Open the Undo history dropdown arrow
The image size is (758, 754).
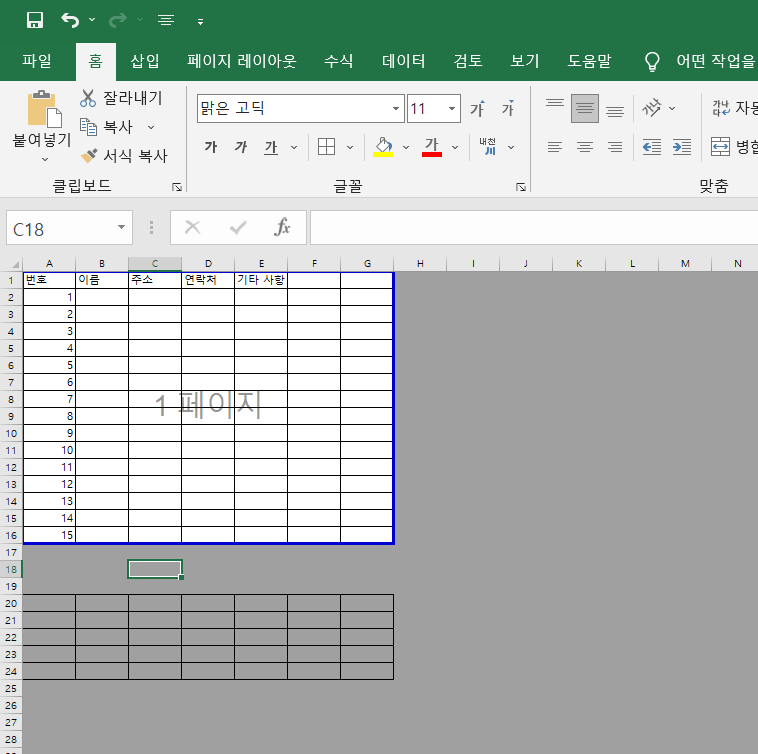92,20
